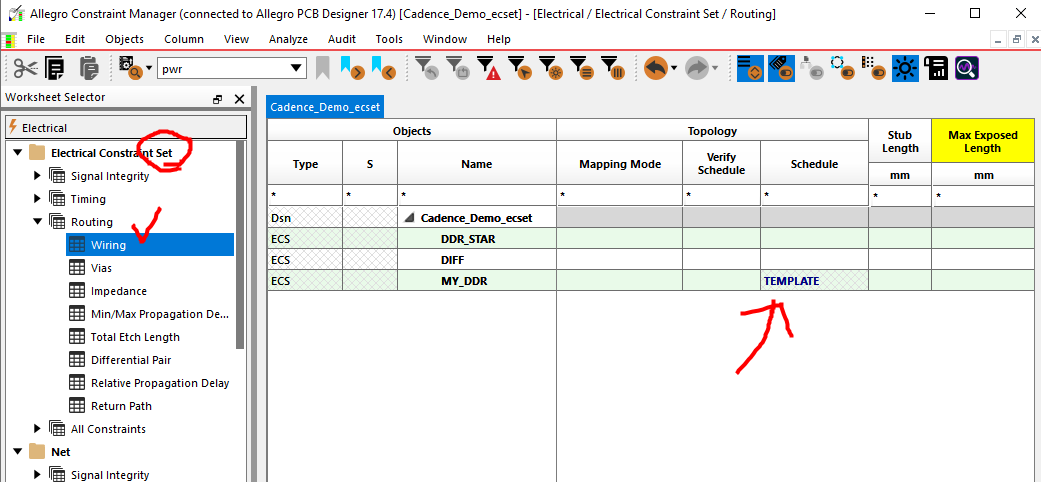Screen dimensions: 1041x482
Task: Click the Copy icon in toolbar
Action: tap(56, 68)
